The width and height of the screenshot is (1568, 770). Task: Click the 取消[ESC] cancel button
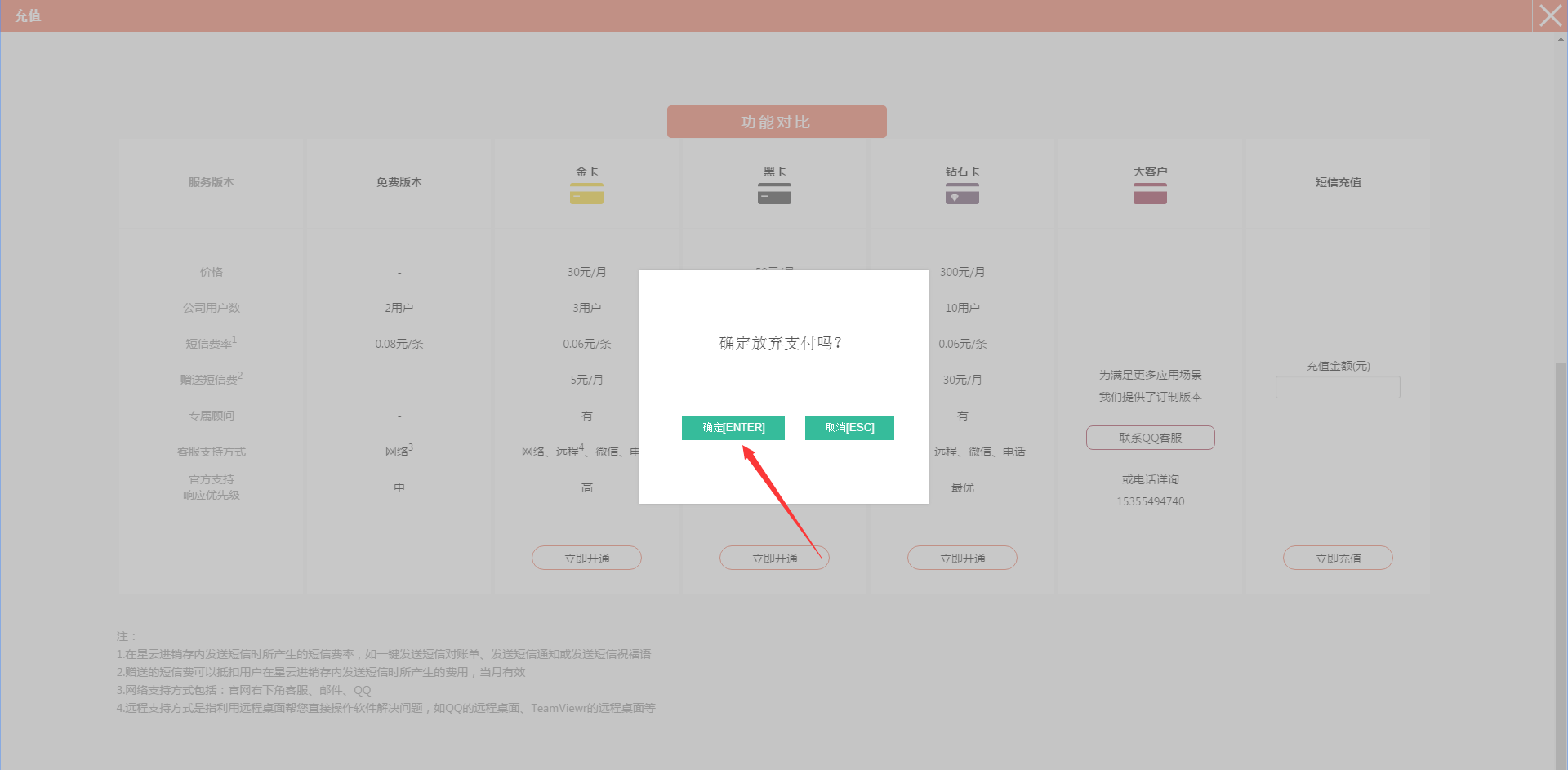(849, 428)
